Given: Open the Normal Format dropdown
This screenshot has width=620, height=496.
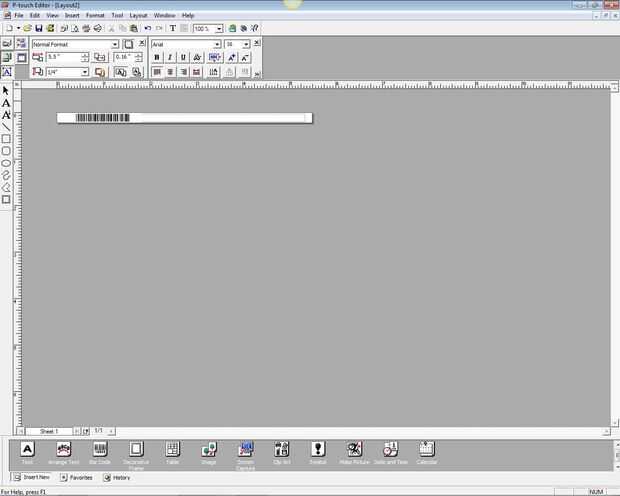Looking at the screenshot, I should click(x=115, y=44).
